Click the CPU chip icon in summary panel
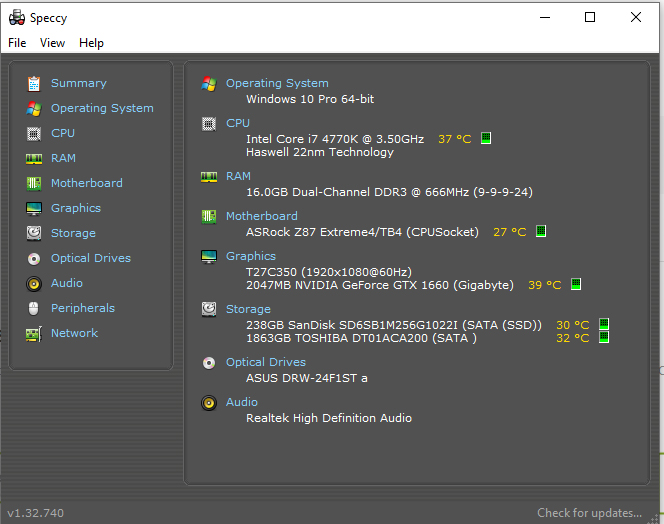The image size is (664, 524). (209, 124)
